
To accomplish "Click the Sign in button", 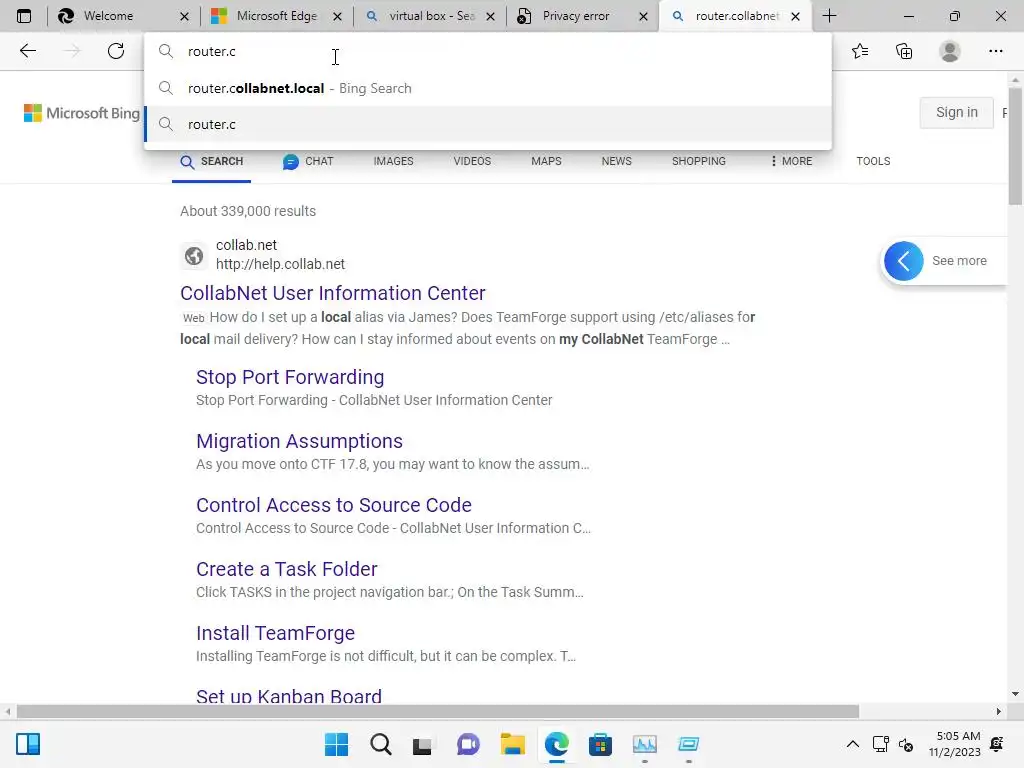I will (x=956, y=112).
